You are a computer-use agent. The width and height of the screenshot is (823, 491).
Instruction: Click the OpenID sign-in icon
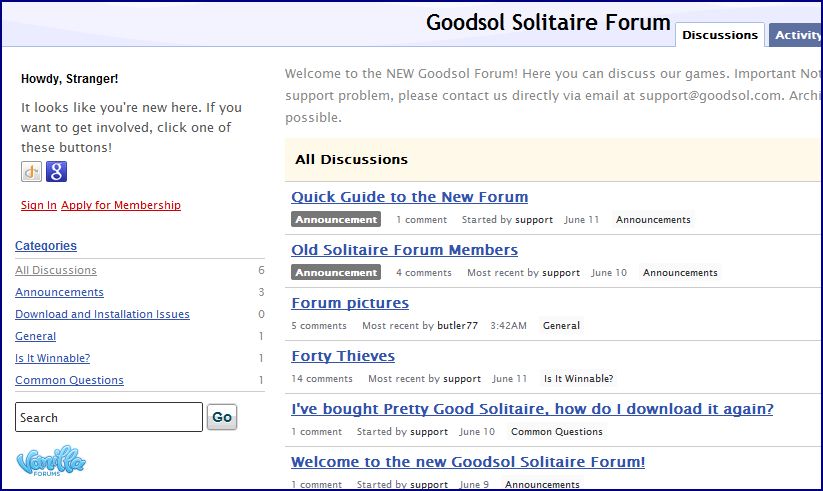pos(31,172)
